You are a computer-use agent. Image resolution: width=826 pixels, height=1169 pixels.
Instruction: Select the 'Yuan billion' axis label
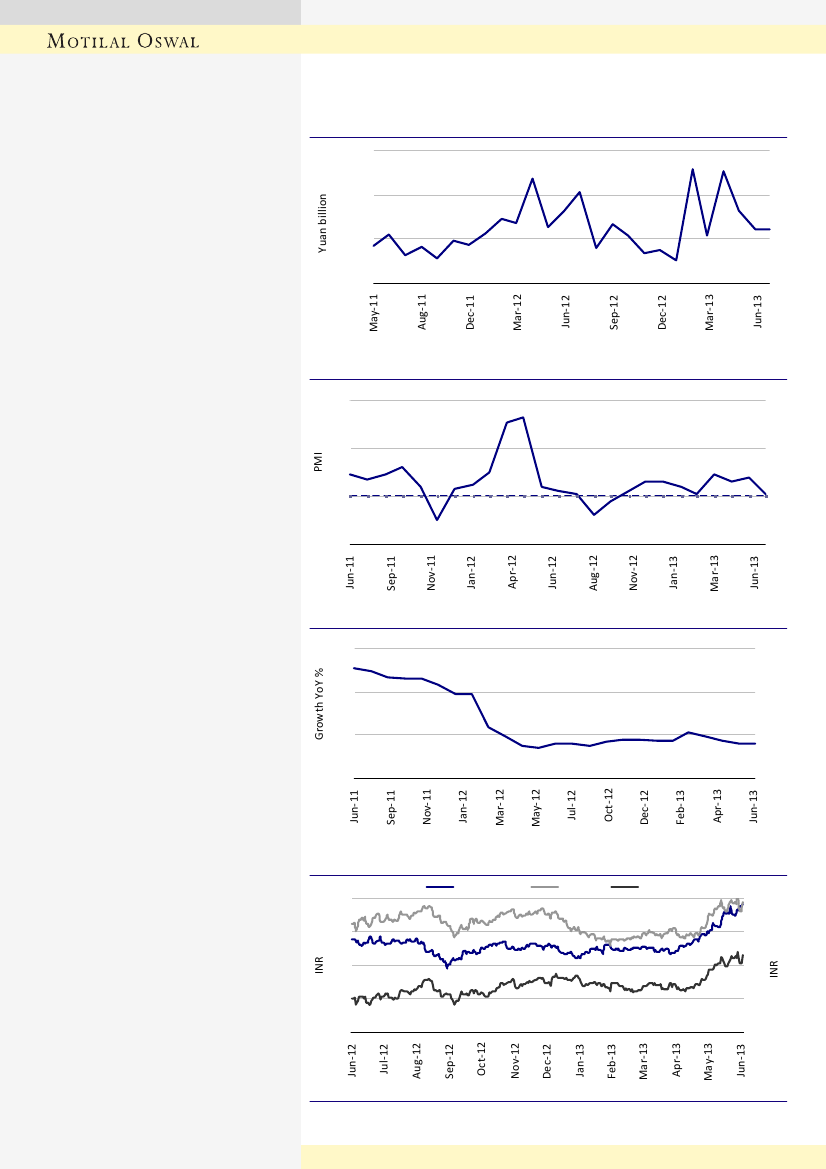click(323, 223)
